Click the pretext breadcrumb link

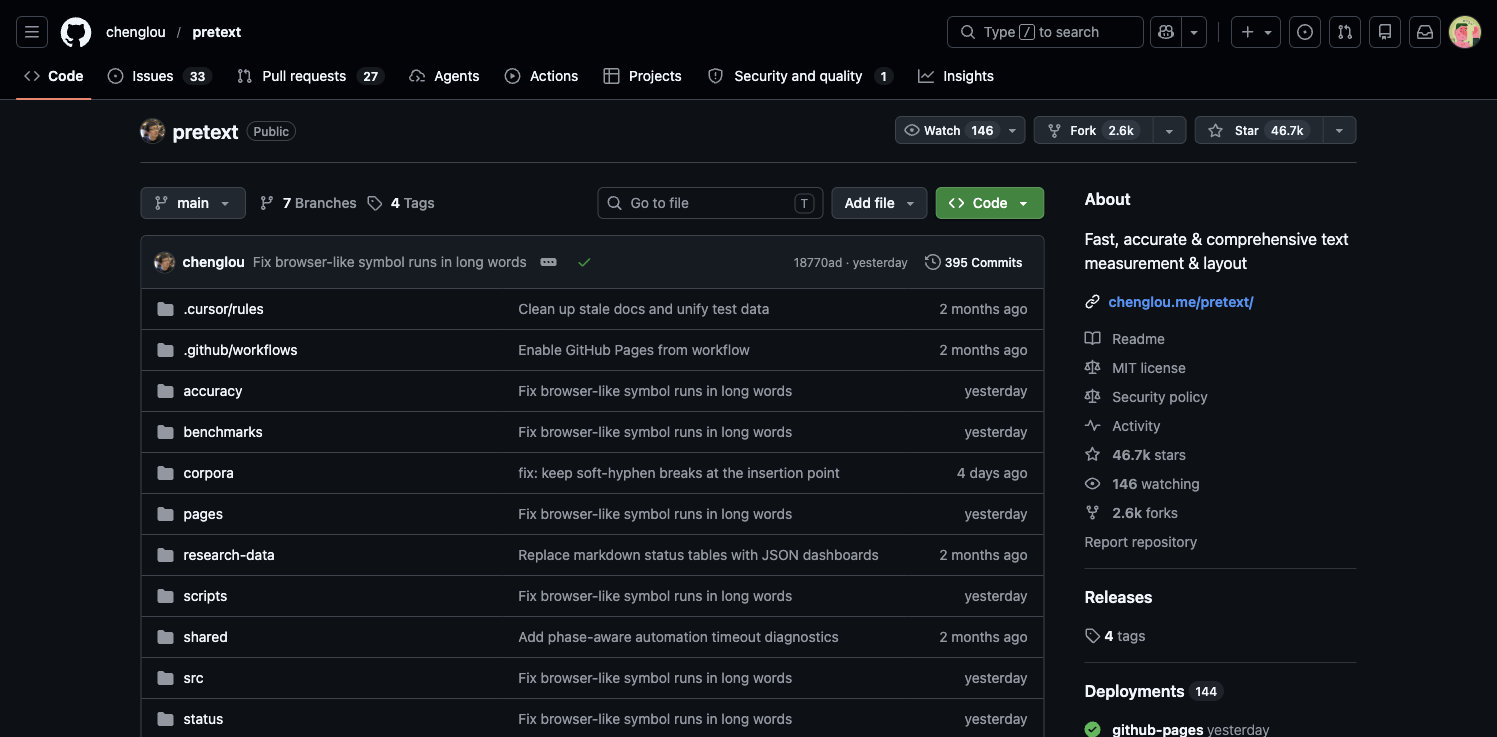coord(217,32)
